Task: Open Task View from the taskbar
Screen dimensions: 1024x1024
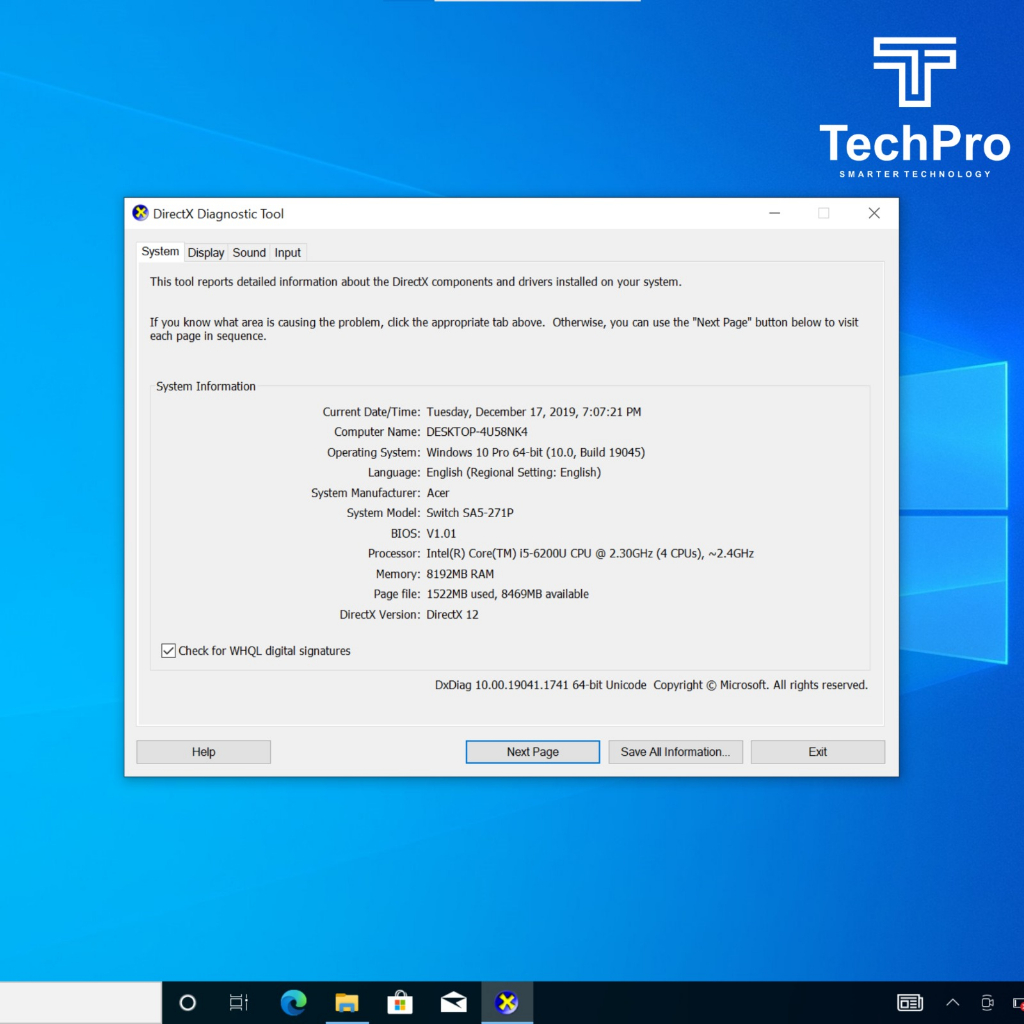Action: pos(239,1003)
